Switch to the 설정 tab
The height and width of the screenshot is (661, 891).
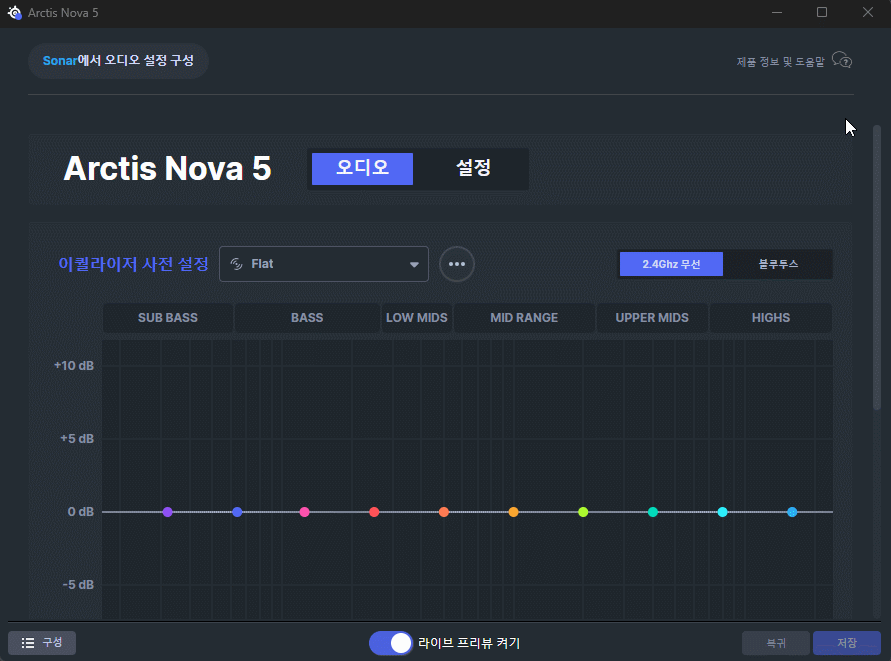pyautogui.click(x=473, y=168)
